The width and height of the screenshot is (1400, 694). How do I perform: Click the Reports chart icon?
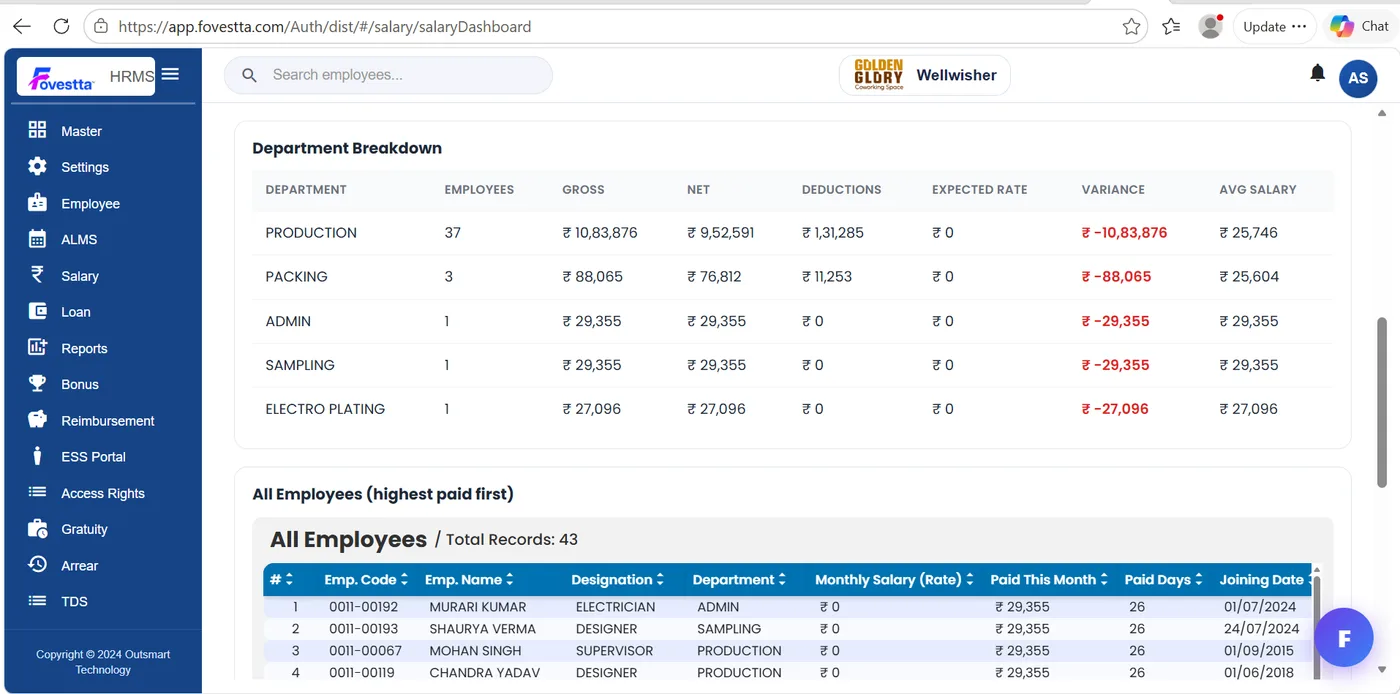pyautogui.click(x=37, y=347)
